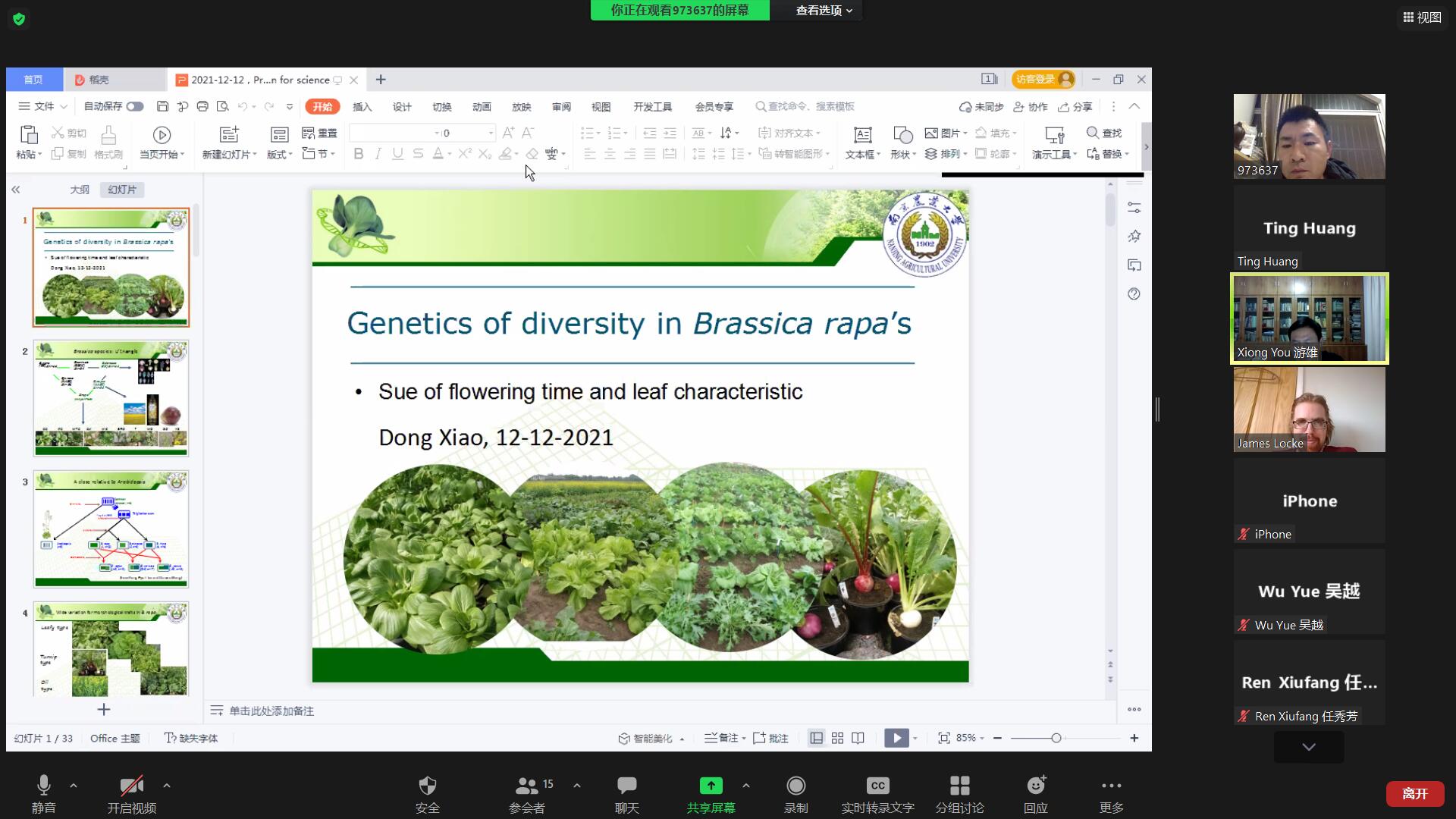Toggle the autosave switch

135,107
